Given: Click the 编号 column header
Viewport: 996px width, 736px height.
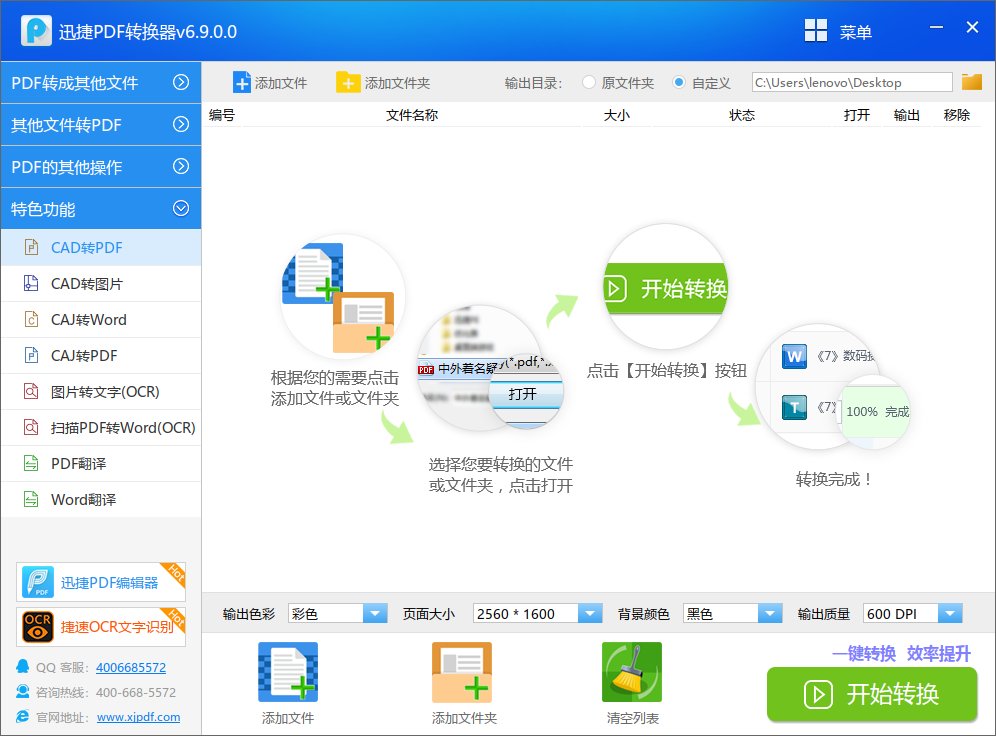Looking at the screenshot, I should 222,115.
